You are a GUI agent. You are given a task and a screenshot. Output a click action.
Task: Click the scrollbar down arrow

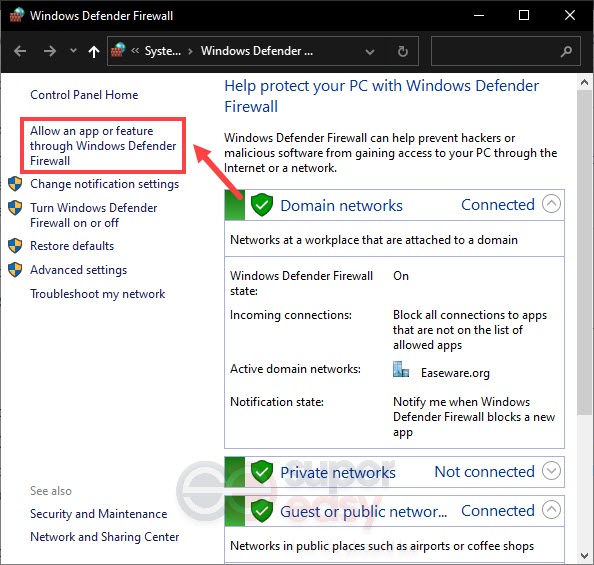[585, 556]
